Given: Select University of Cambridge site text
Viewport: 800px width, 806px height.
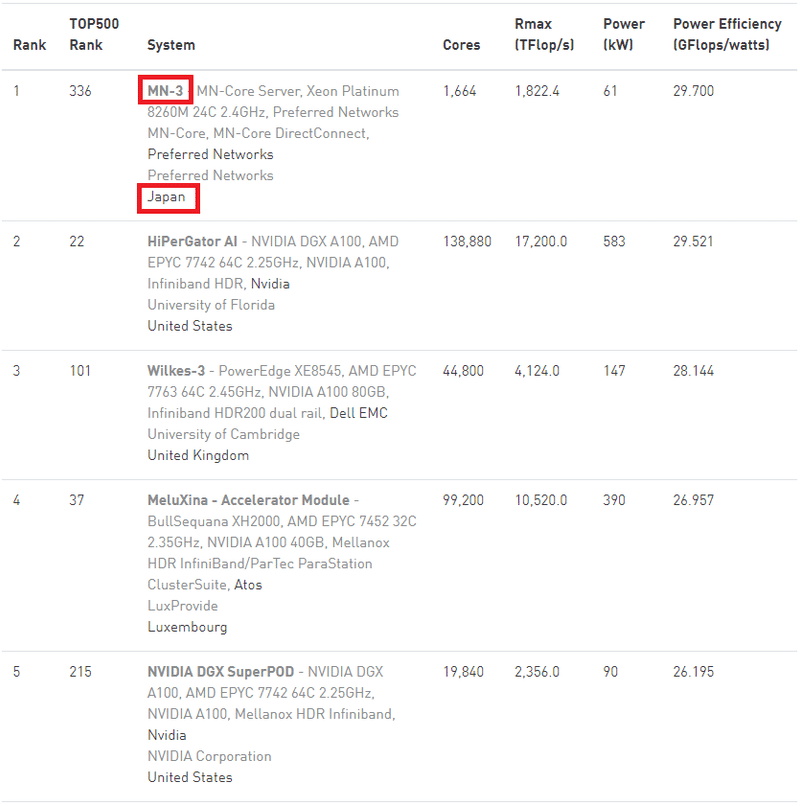Looking at the screenshot, I should [x=223, y=434].
